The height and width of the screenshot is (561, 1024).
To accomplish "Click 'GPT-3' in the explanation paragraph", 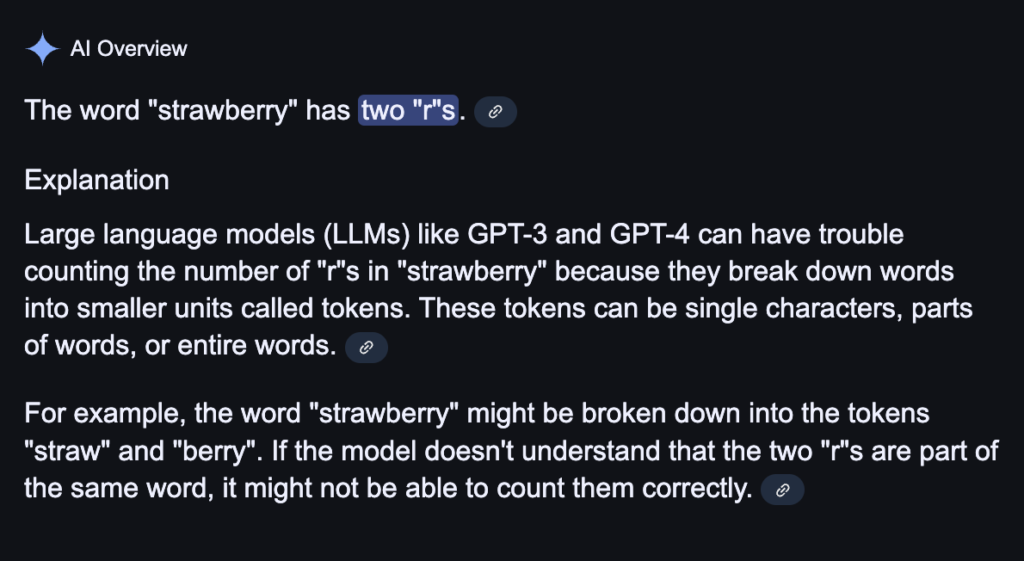I will tap(507, 234).
